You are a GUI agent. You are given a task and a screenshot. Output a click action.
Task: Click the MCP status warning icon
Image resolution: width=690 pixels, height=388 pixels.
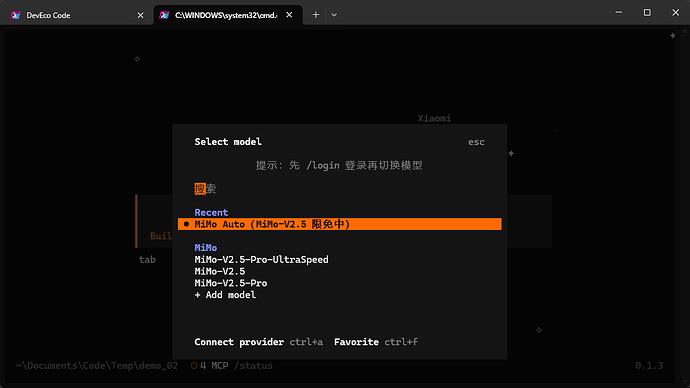click(x=194, y=366)
